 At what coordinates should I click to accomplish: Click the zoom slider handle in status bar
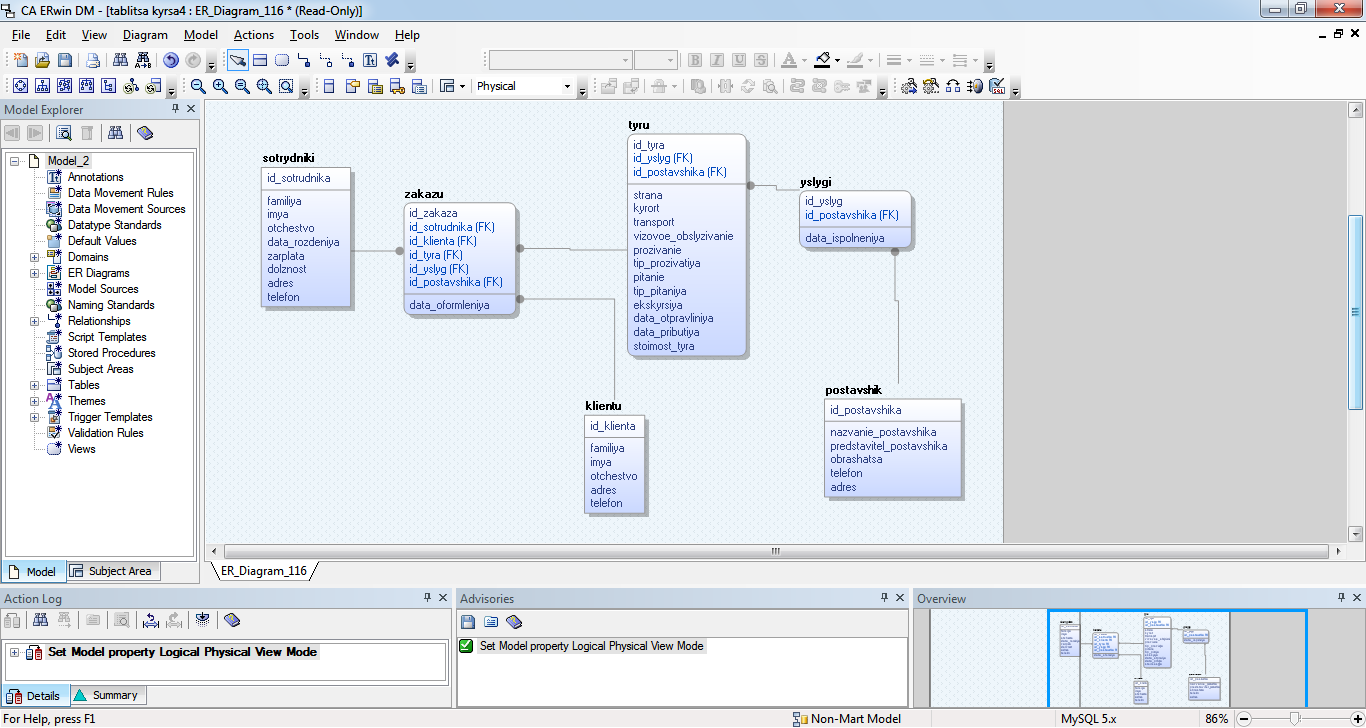1296,718
